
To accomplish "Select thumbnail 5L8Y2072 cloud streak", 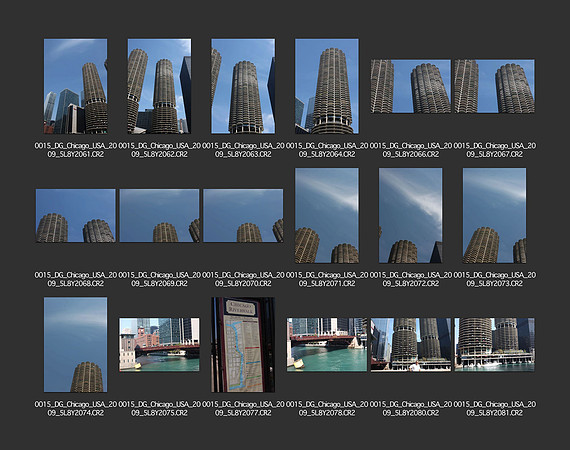I will [x=411, y=216].
